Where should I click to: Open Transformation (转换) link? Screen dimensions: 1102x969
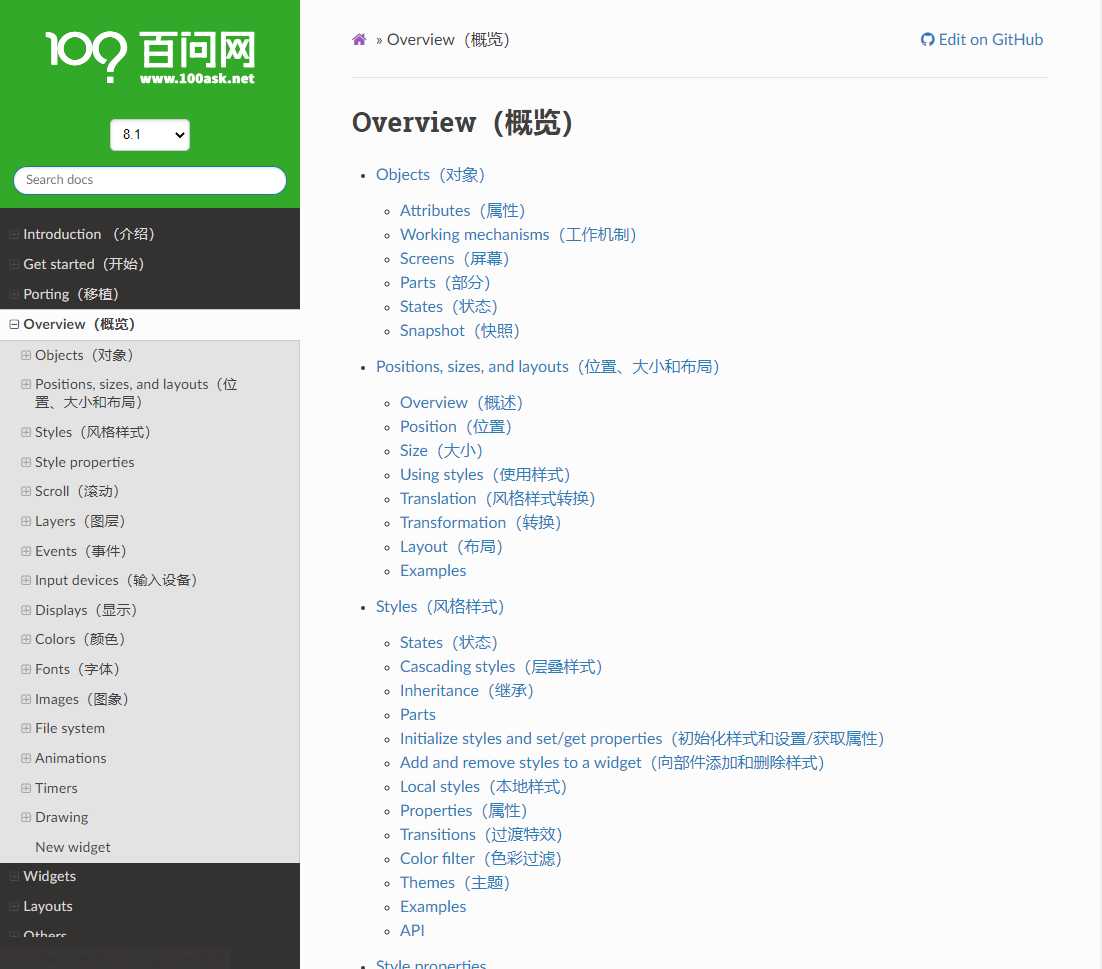[481, 523]
